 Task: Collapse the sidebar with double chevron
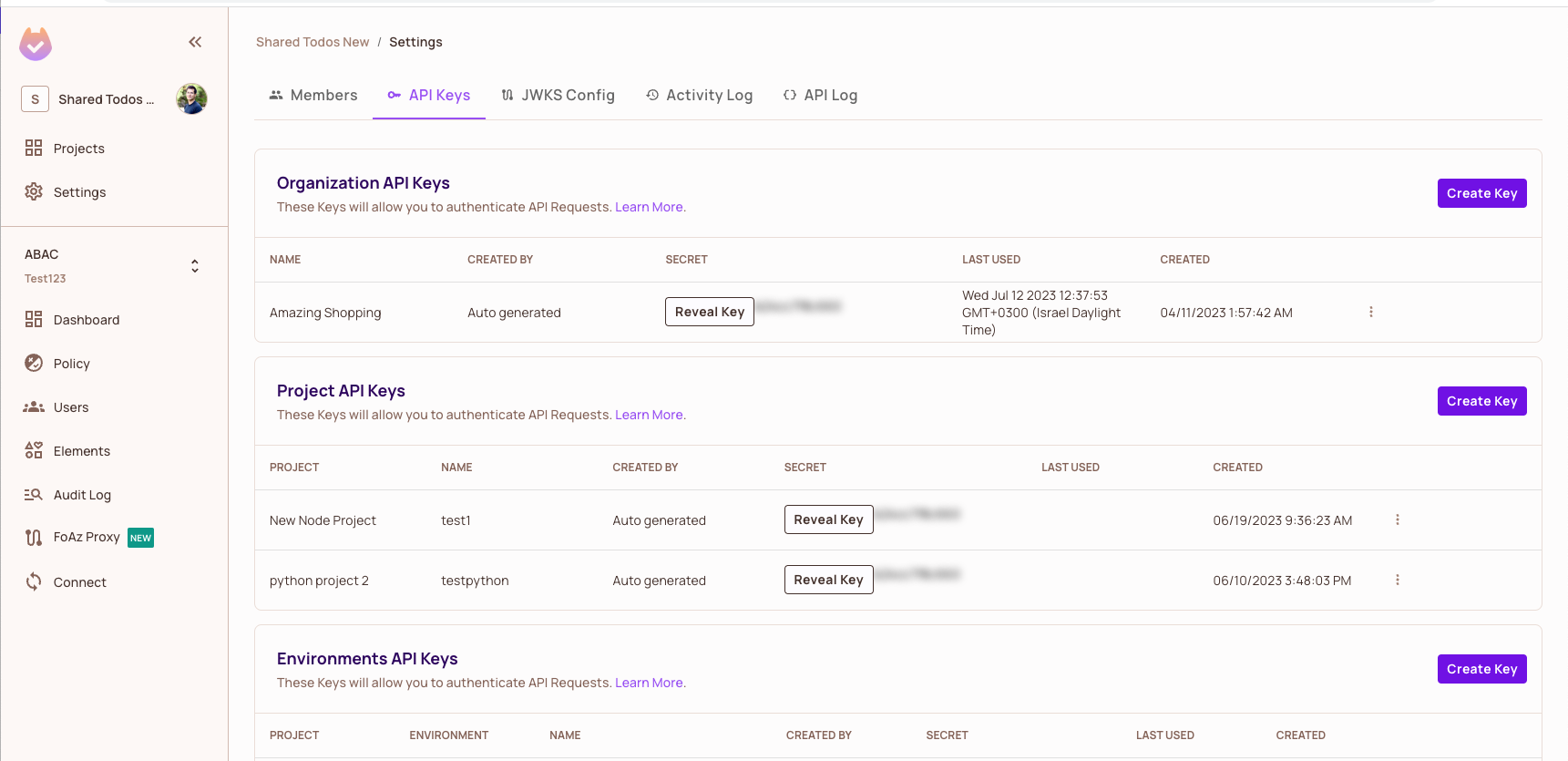[x=195, y=42]
